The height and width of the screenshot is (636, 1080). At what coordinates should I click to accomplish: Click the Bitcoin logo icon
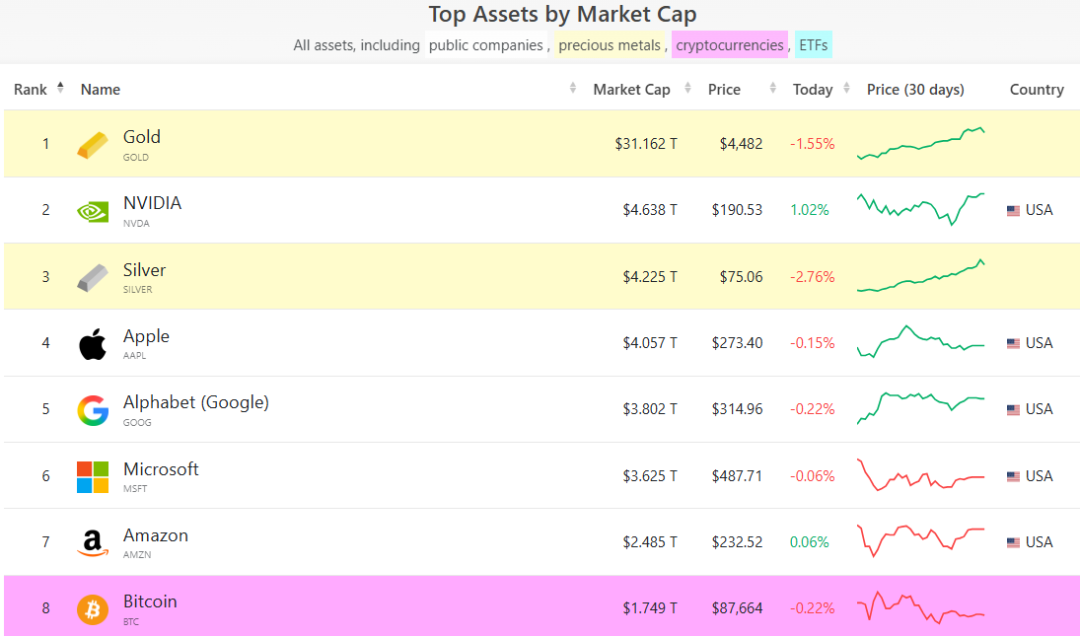pos(92,609)
